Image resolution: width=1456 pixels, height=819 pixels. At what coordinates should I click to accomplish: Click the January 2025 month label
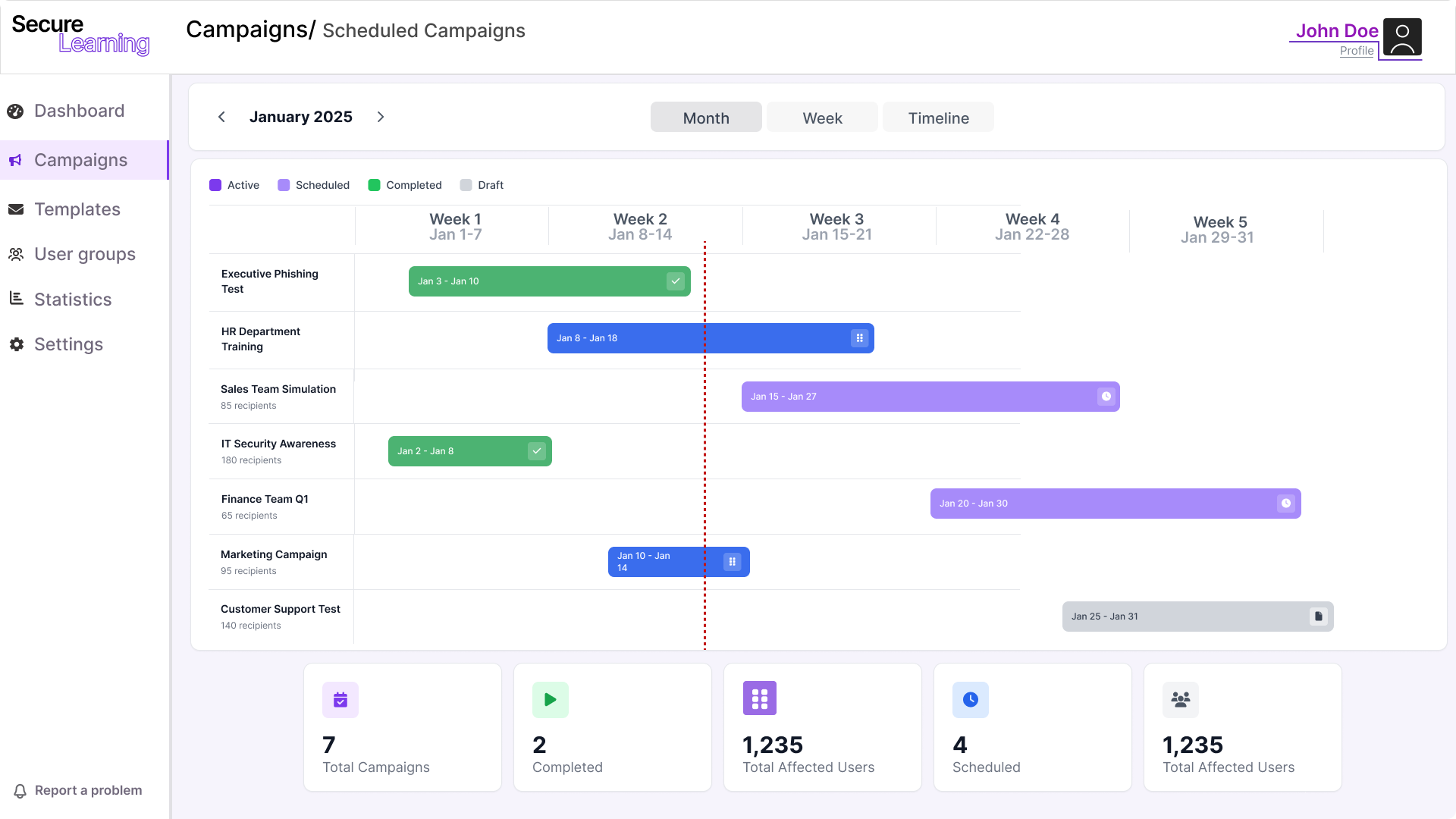[x=301, y=117]
